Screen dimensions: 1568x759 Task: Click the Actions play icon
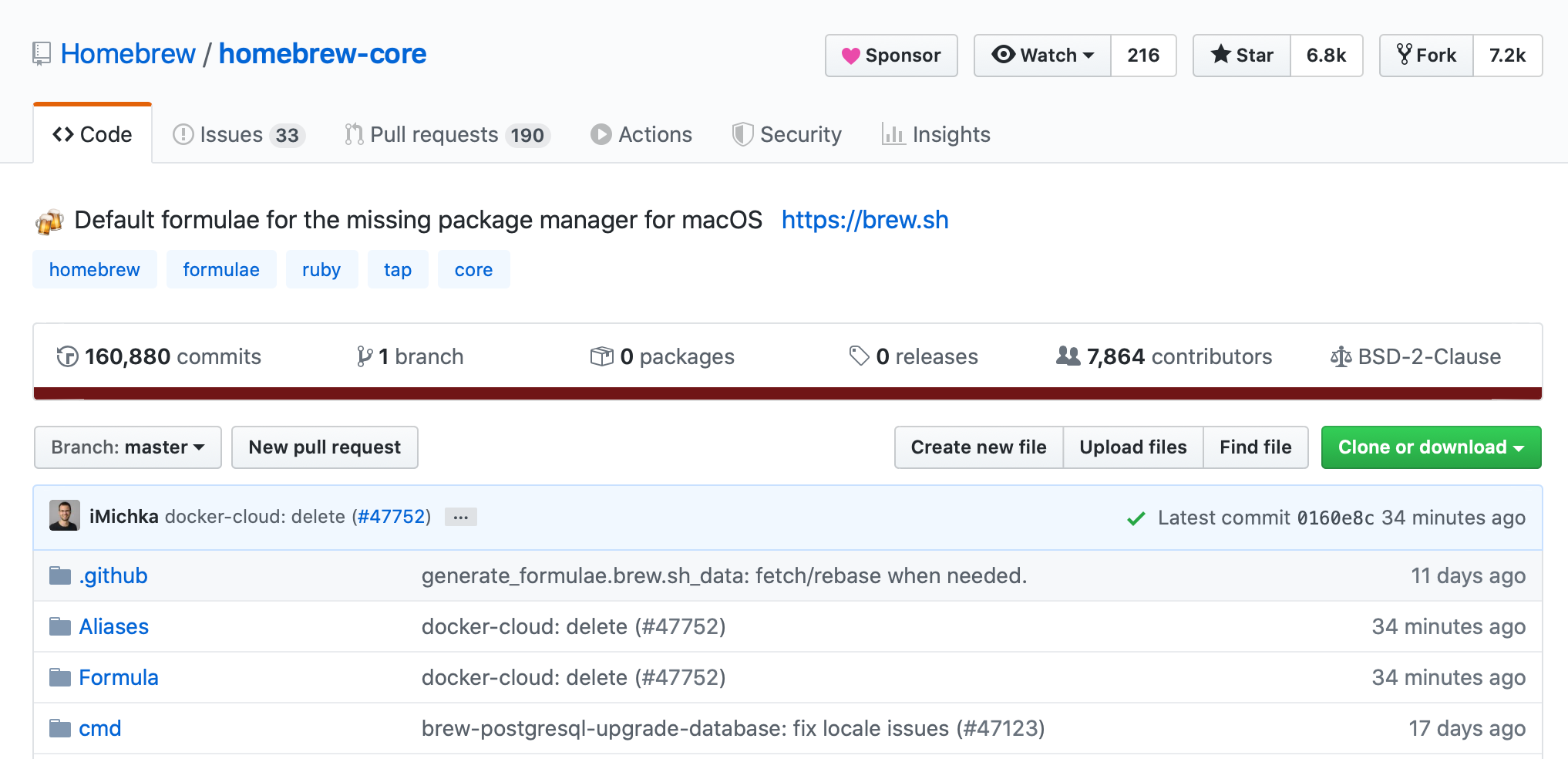click(601, 134)
